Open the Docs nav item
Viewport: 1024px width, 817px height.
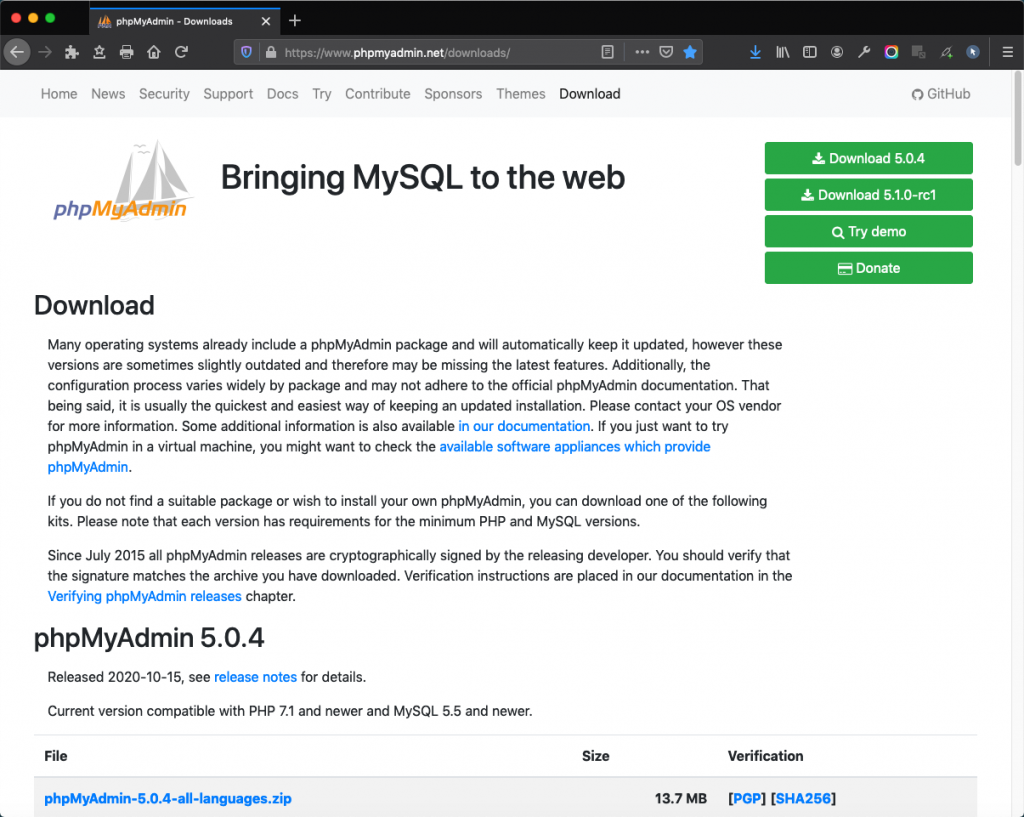(x=282, y=94)
